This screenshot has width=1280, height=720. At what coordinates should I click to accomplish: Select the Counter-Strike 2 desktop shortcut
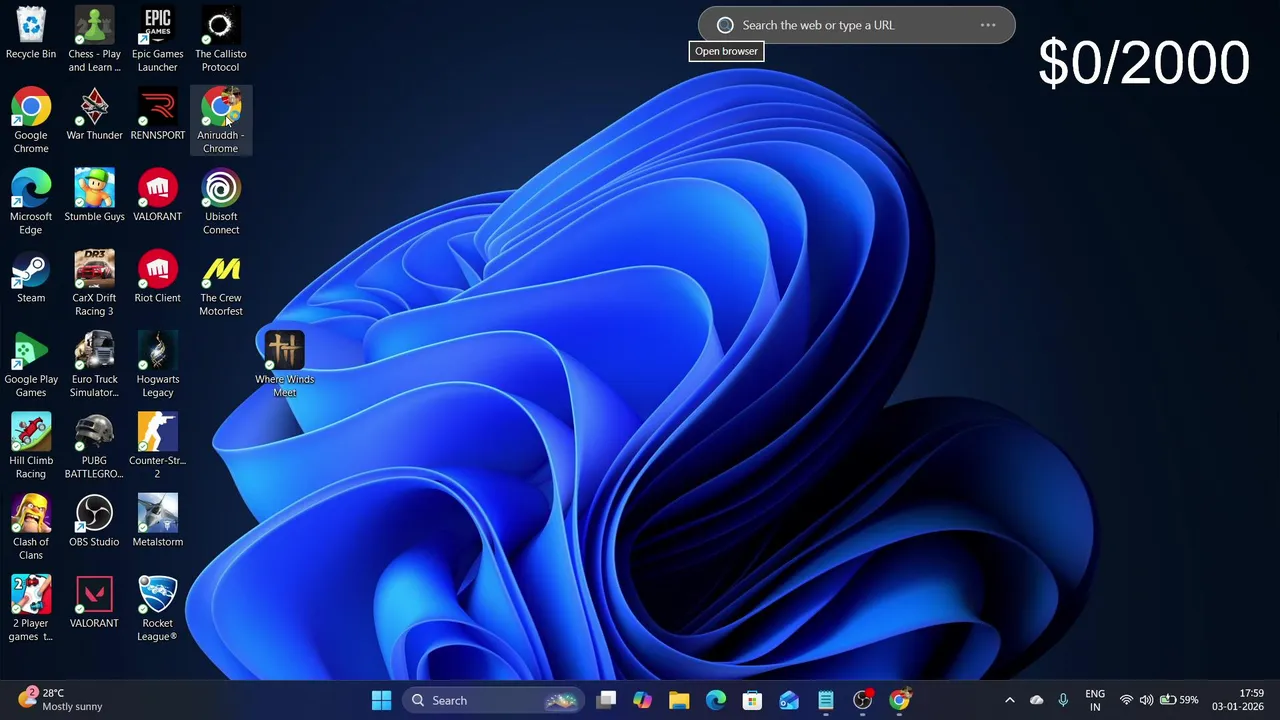point(157,446)
